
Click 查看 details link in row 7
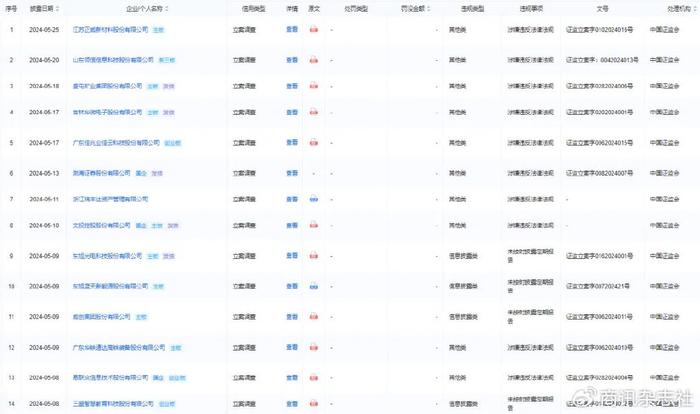[292, 199]
